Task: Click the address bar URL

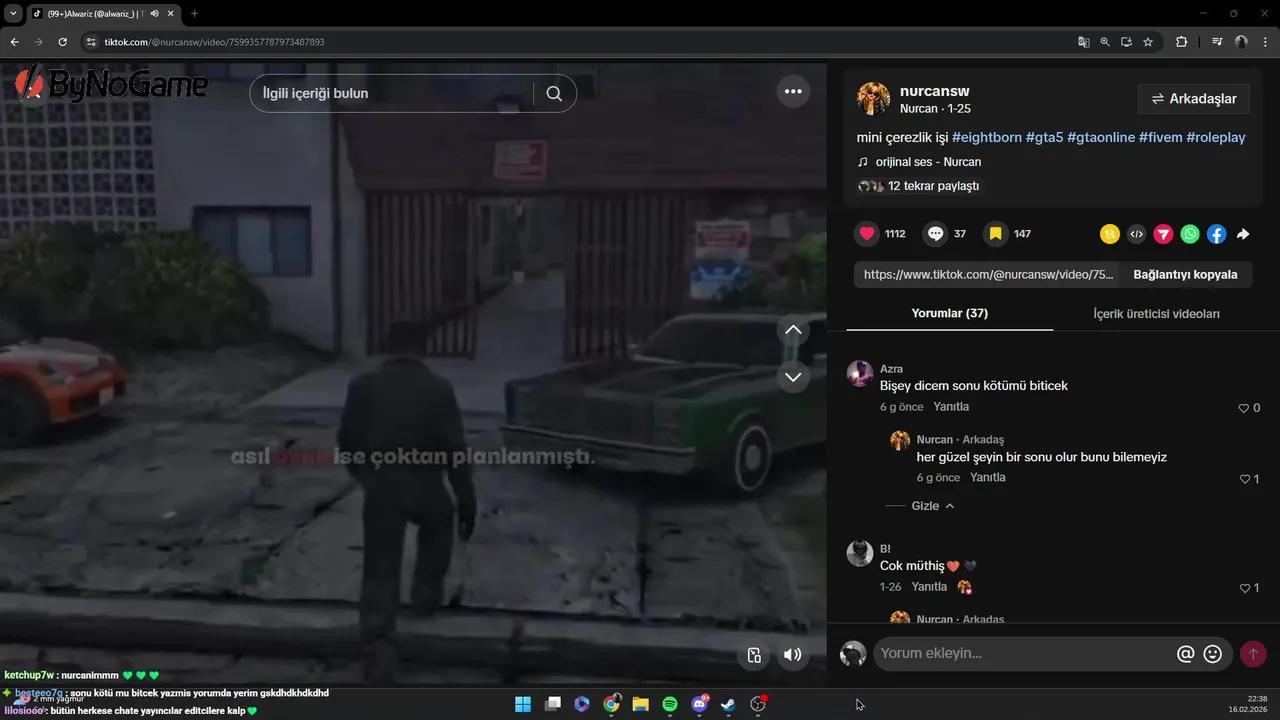Action: coord(214,42)
